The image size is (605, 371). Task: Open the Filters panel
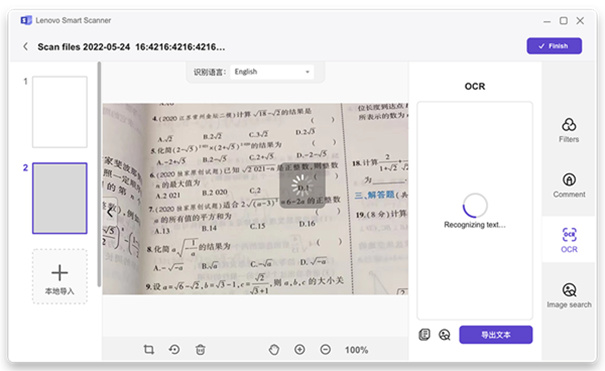pos(569,130)
